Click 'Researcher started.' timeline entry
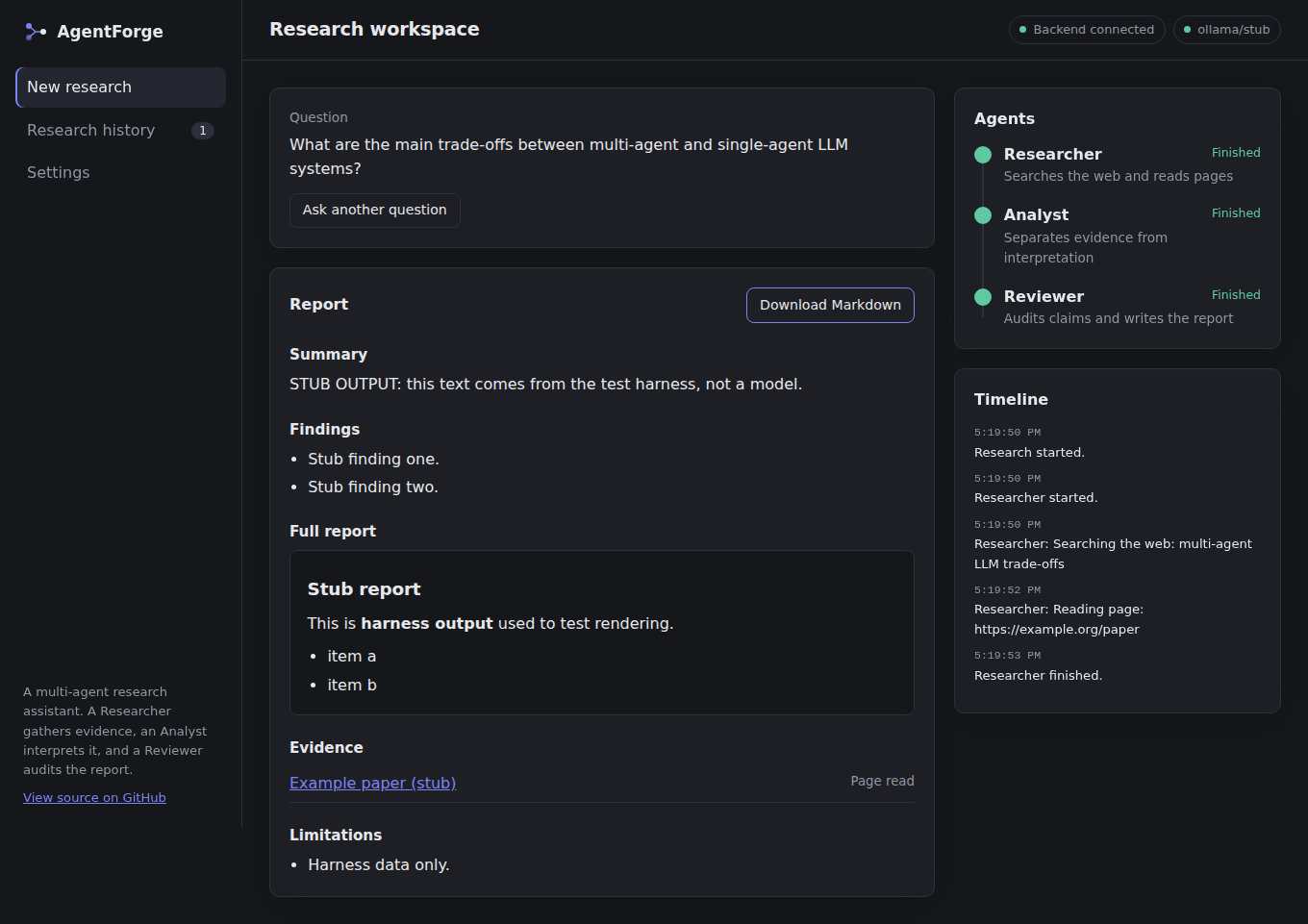Screen dimensions: 1308x924 pyautogui.click(x=1036, y=497)
